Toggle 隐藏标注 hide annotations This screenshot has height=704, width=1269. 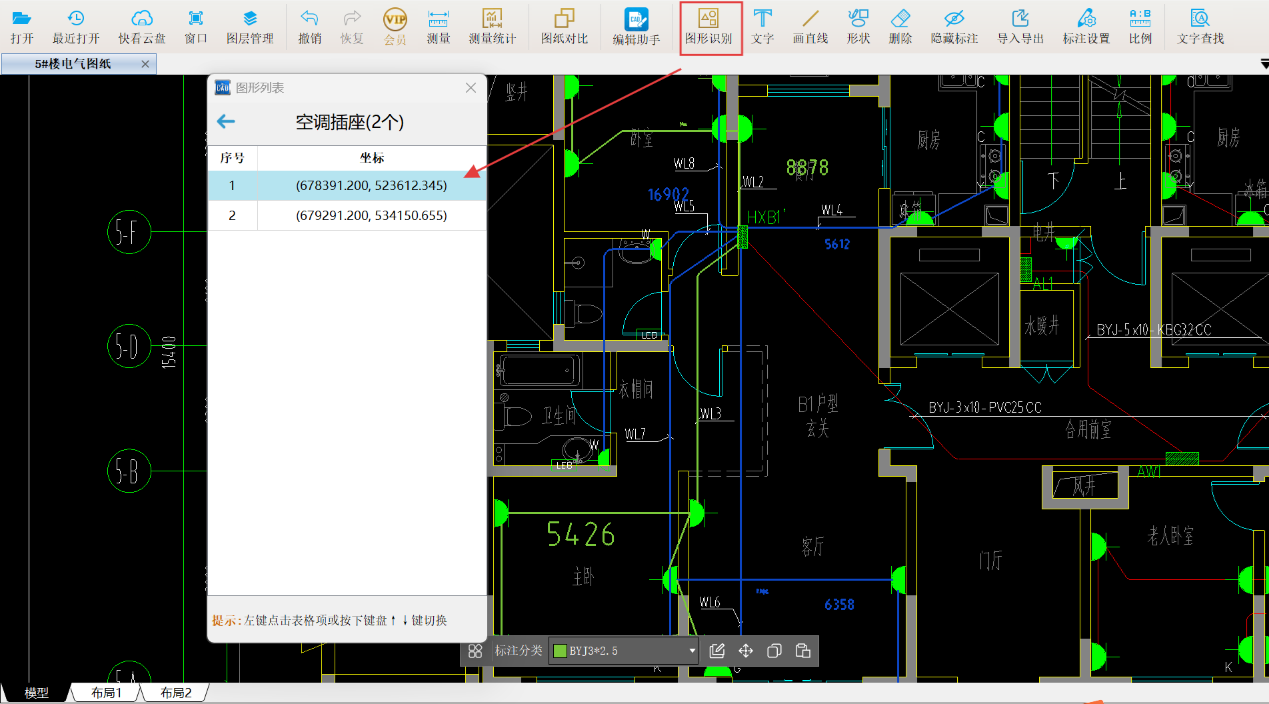(954, 26)
